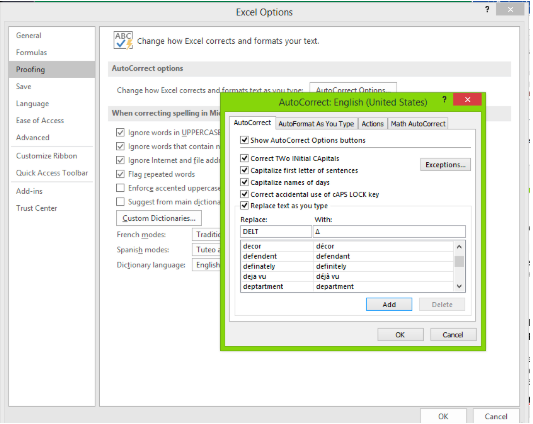Select the deptartment entry in list
Viewport: 533px width, 424px height.
click(347, 286)
